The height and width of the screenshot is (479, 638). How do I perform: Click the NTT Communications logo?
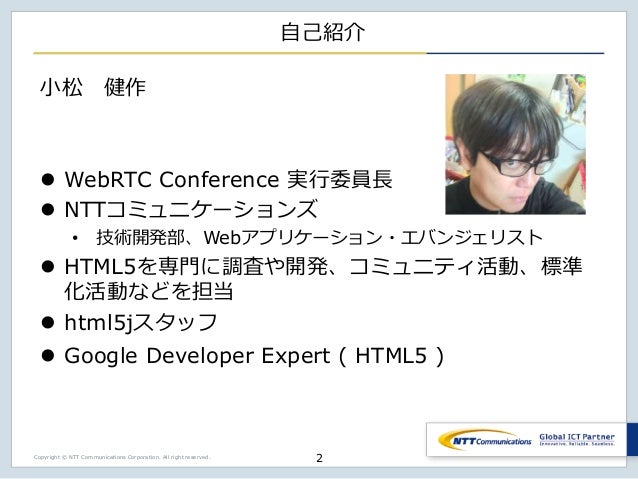(x=484, y=440)
